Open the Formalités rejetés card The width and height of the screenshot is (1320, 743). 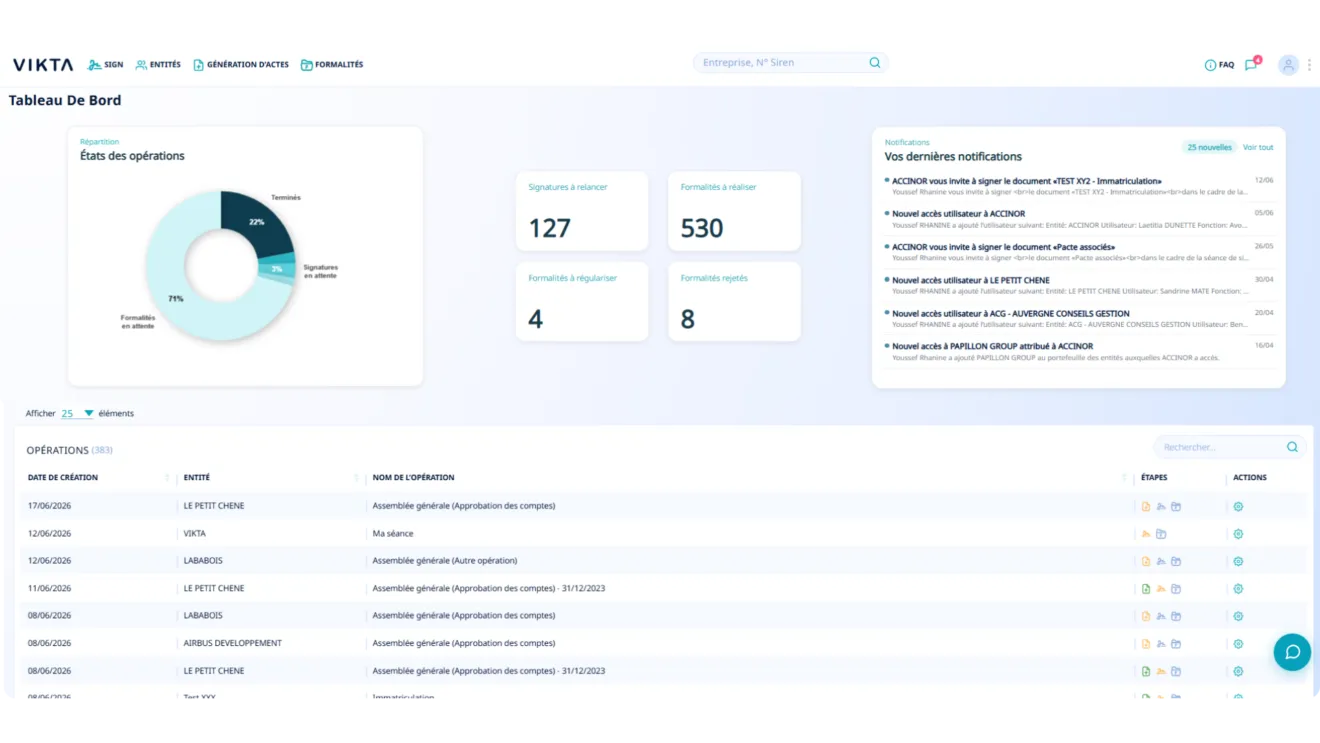[x=734, y=302]
